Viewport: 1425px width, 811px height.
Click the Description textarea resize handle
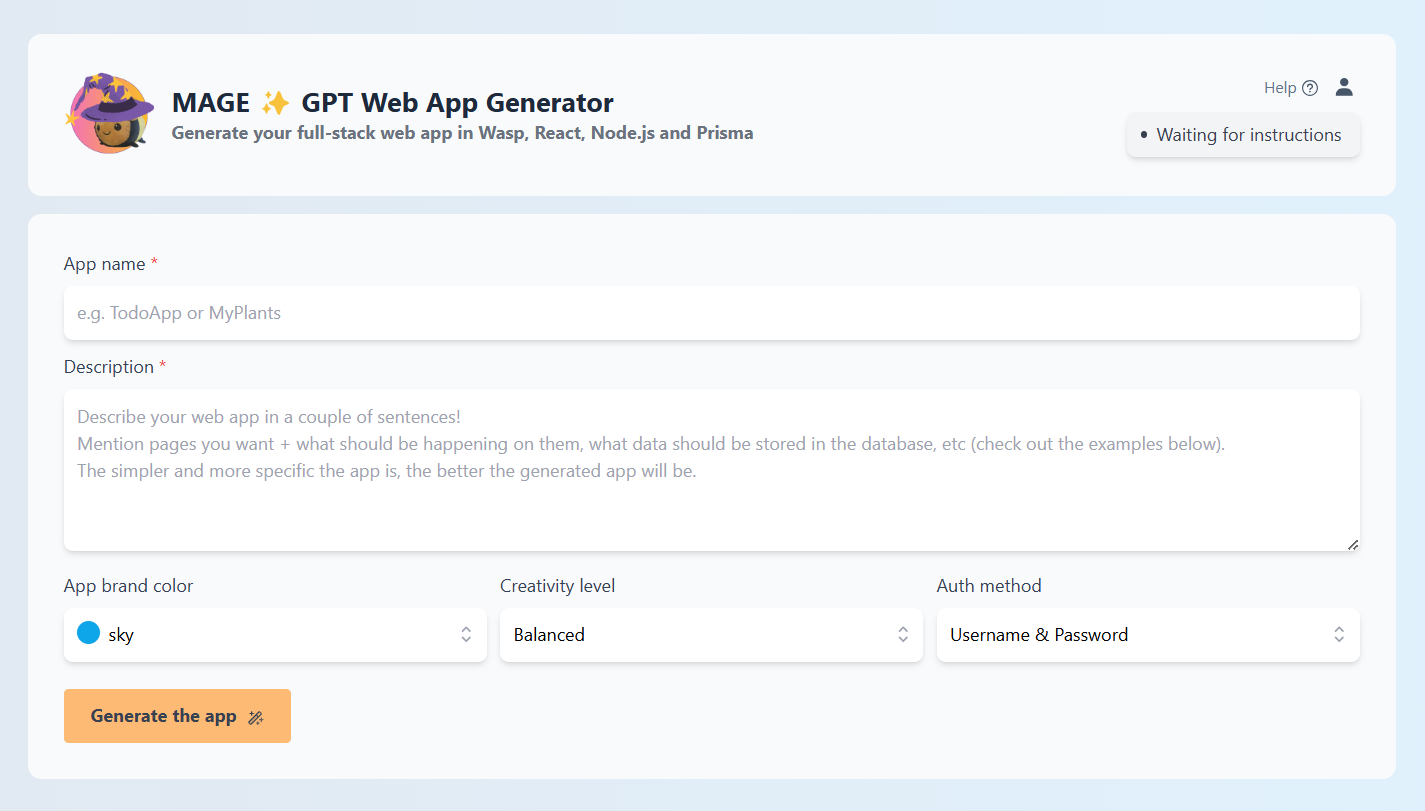tap(1352, 543)
